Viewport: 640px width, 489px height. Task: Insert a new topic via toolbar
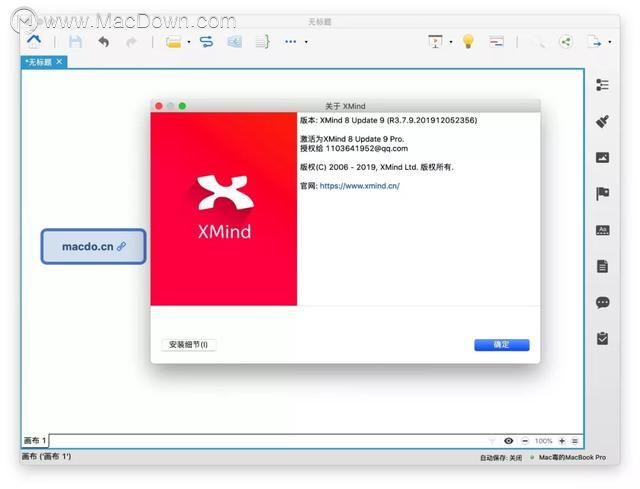tap(173, 42)
